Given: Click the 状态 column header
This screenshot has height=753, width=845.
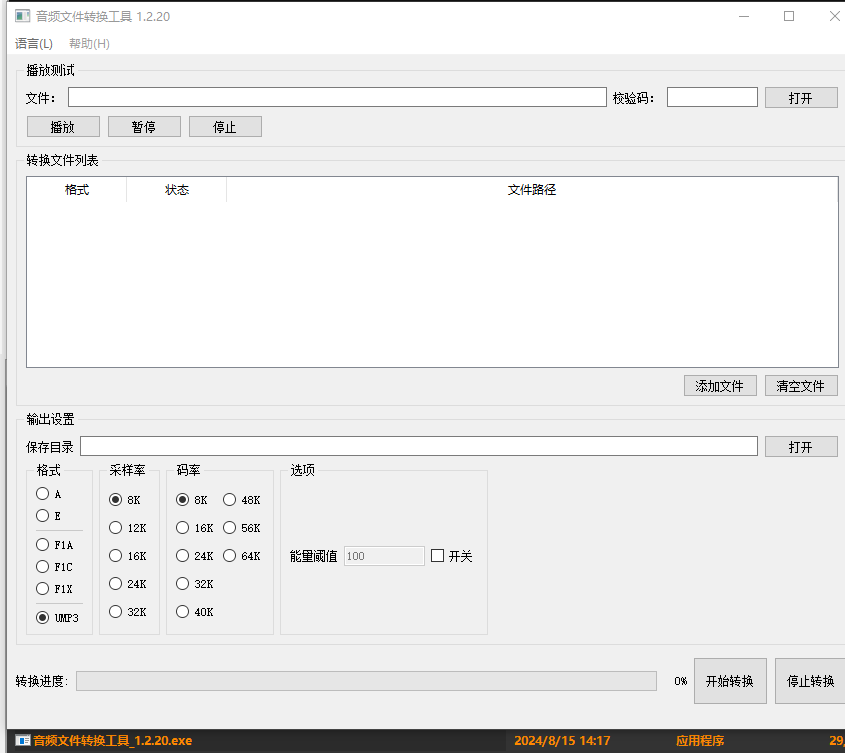Looking at the screenshot, I should [177, 190].
